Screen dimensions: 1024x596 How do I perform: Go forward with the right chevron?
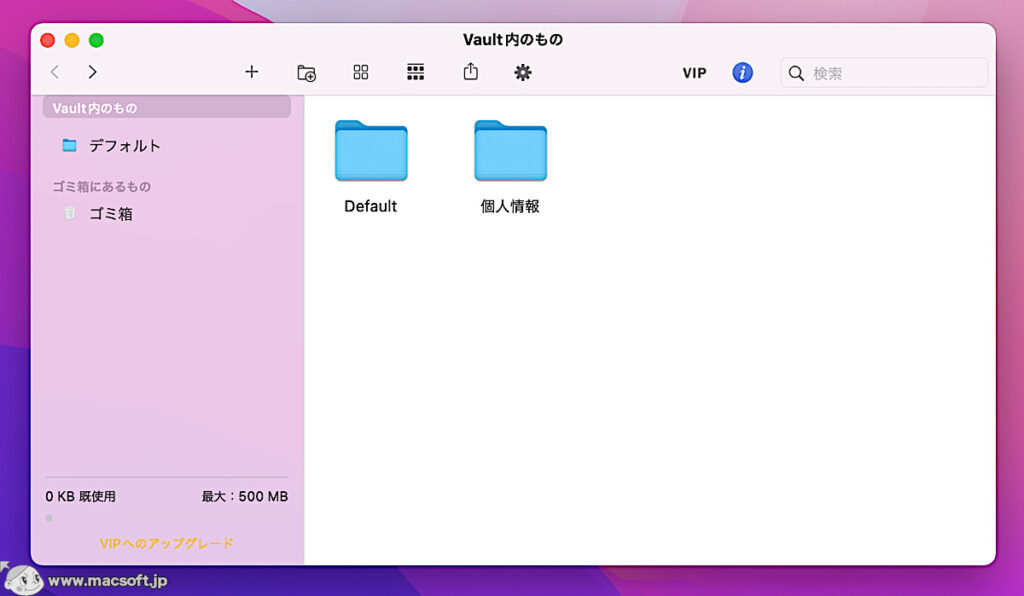92,72
